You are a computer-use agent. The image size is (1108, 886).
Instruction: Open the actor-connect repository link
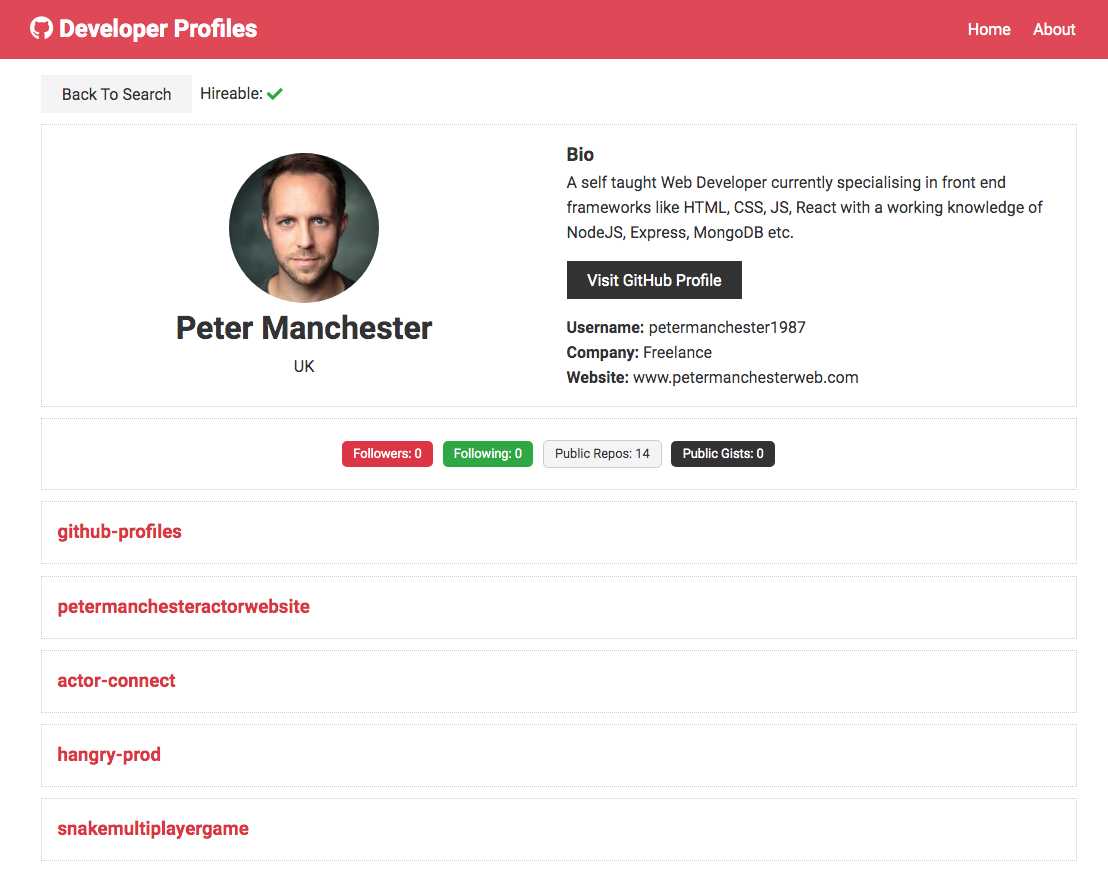click(116, 680)
